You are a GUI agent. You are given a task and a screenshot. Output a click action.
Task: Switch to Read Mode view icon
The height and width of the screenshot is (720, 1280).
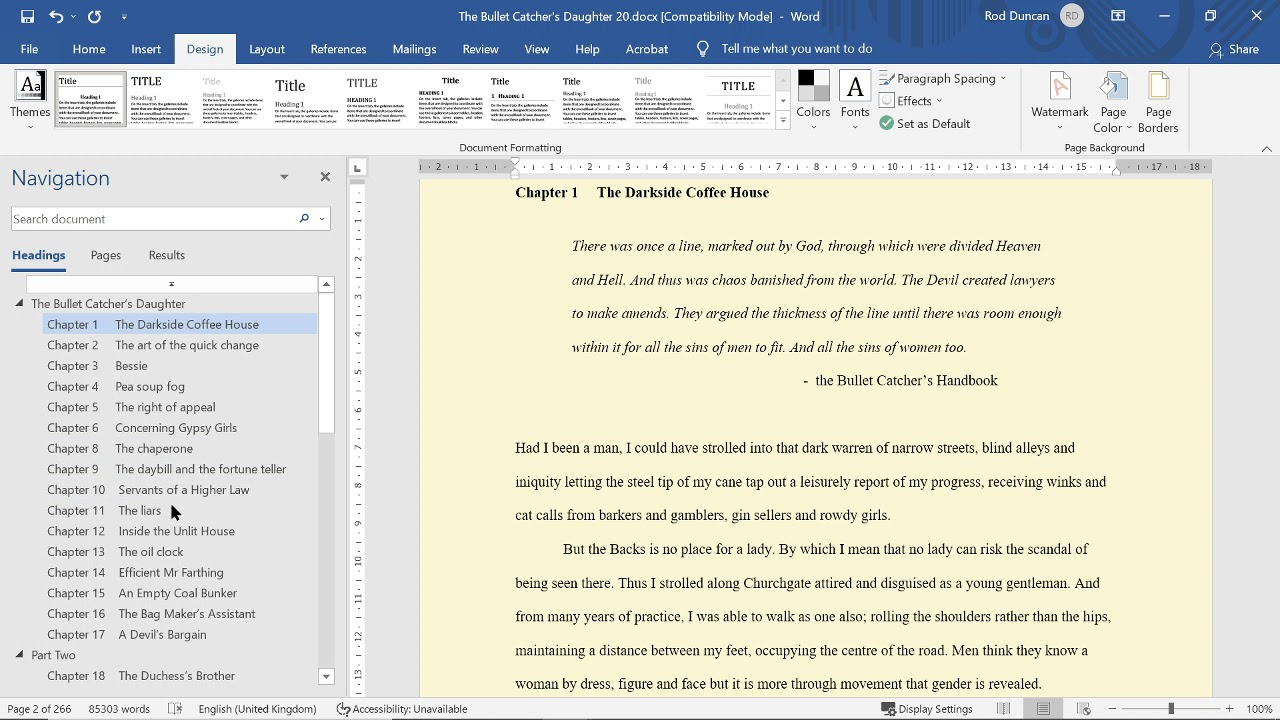tap(1003, 709)
